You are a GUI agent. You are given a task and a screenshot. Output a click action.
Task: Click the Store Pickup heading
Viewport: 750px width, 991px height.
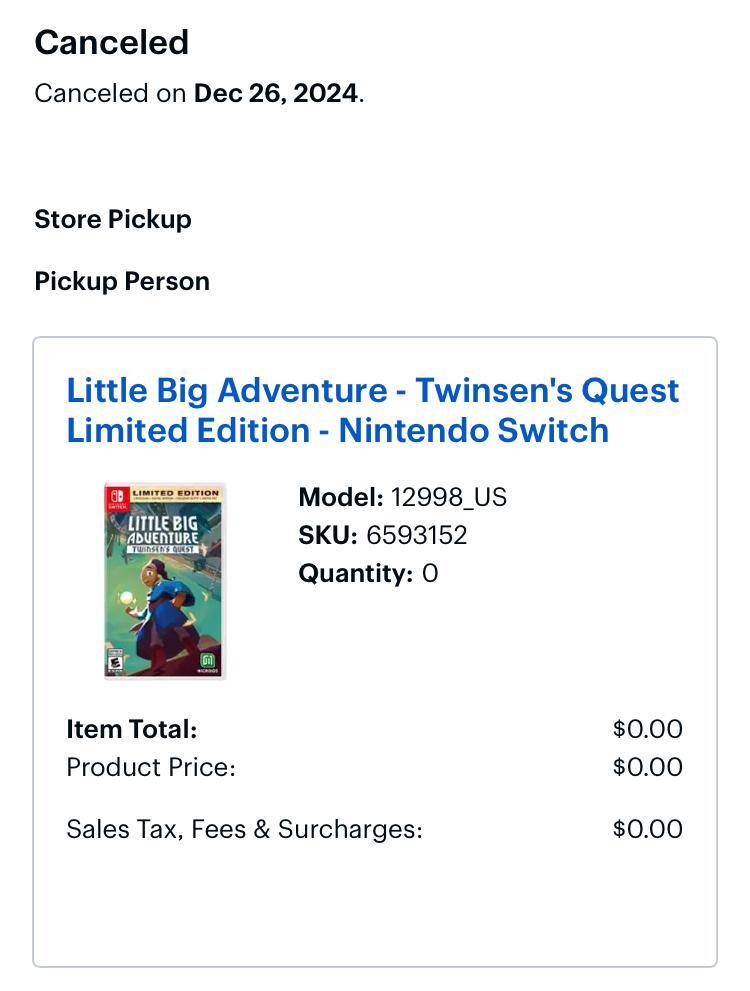click(x=113, y=219)
